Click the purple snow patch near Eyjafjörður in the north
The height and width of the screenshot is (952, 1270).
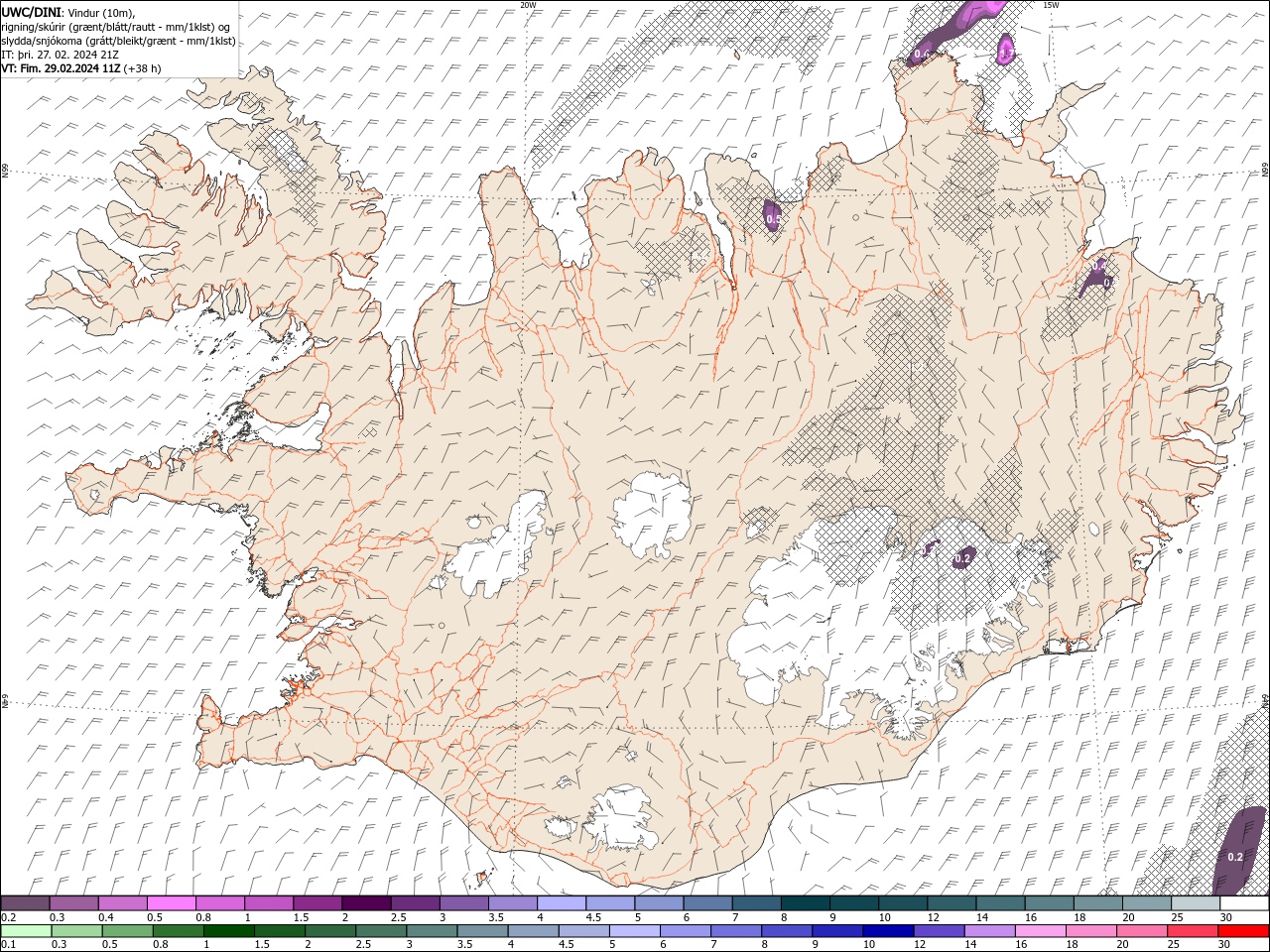point(772,214)
